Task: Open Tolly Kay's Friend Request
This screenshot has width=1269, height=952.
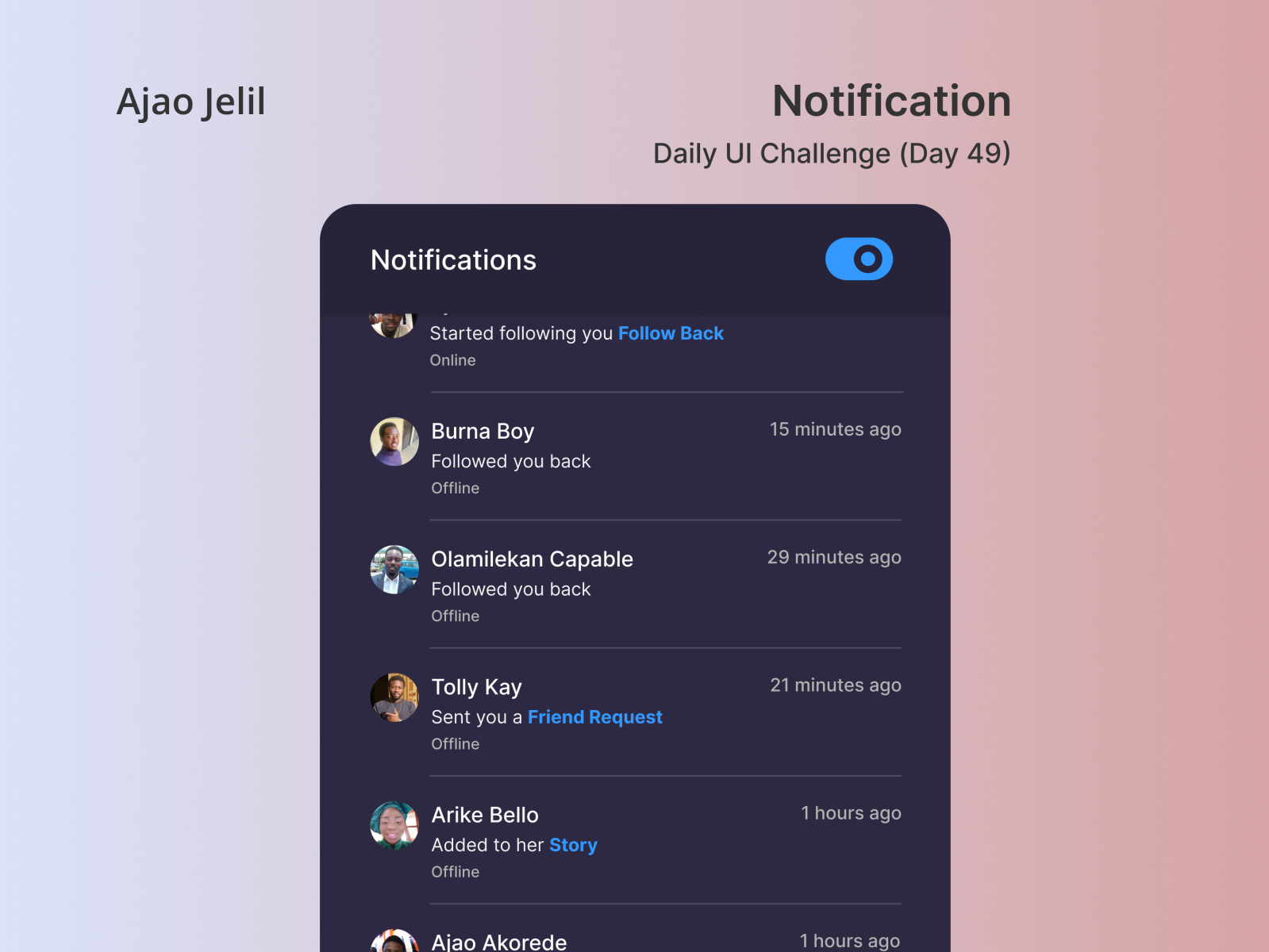Action: point(595,716)
